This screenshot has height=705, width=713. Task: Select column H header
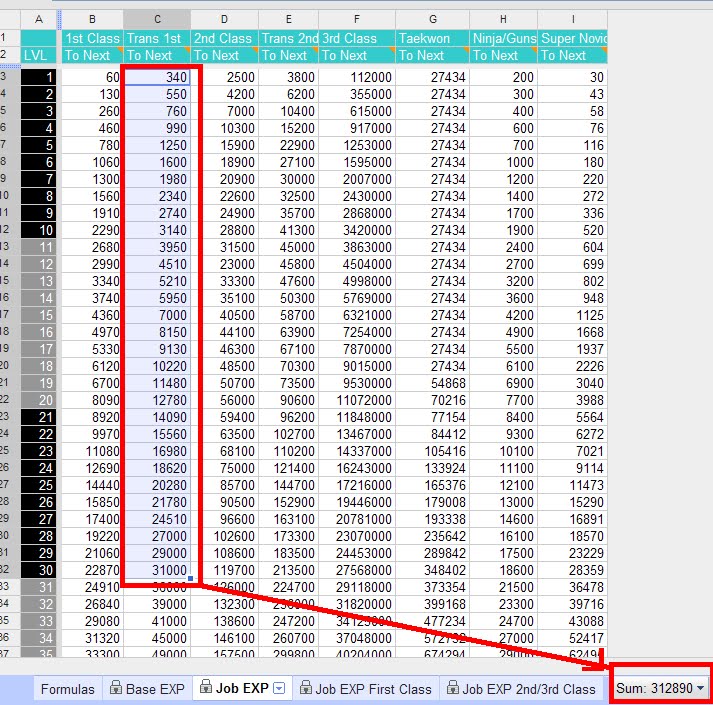pos(503,20)
